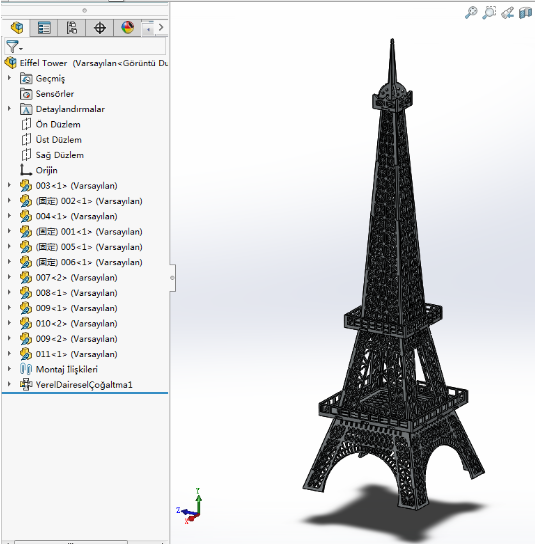Expand part 004<1> in the tree
This screenshot has height=544, width=535.
tap(9, 216)
